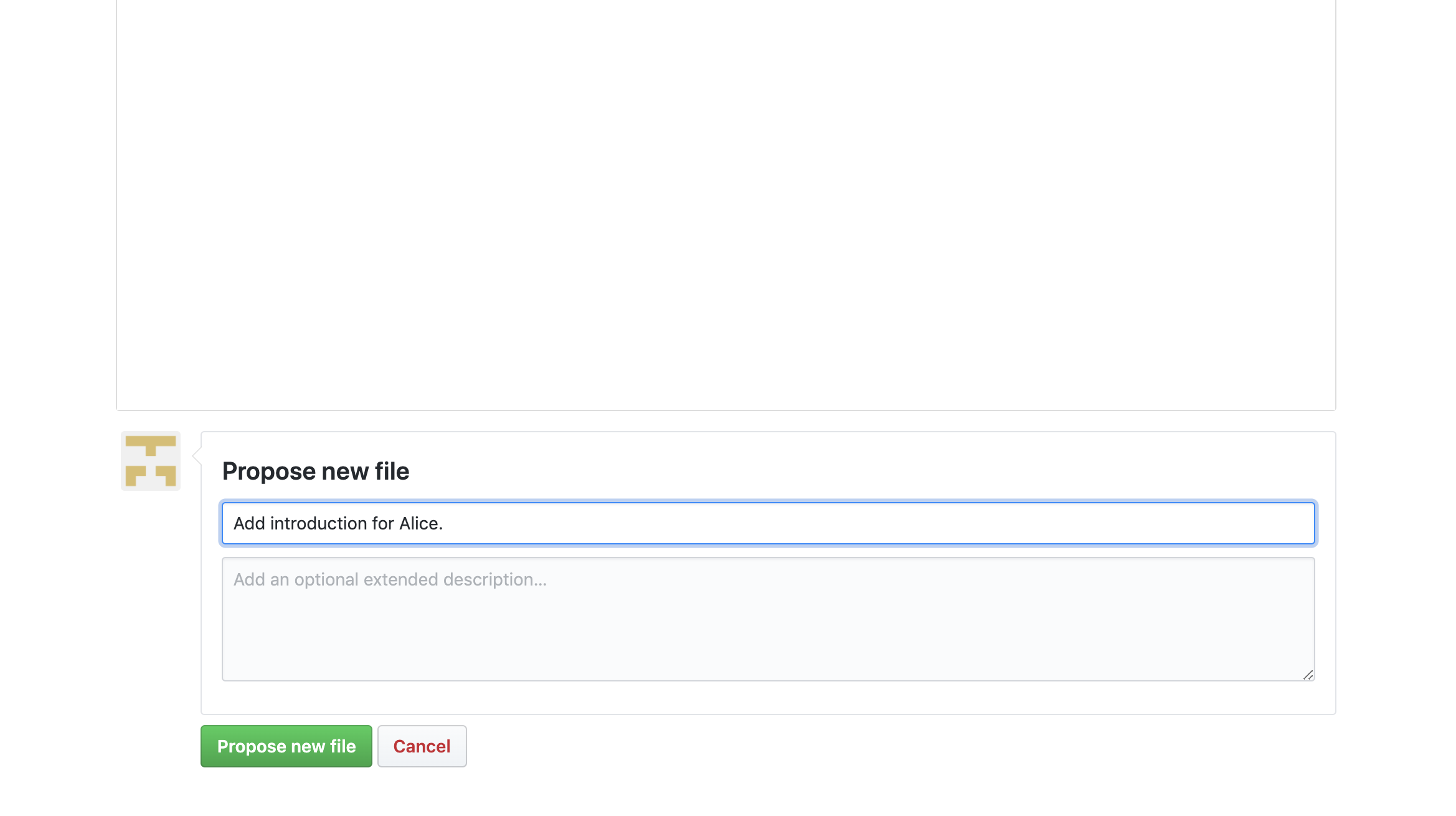Place cursor after 'Alice.' in the commit title
This screenshot has width=1456, height=816.
[x=444, y=523]
